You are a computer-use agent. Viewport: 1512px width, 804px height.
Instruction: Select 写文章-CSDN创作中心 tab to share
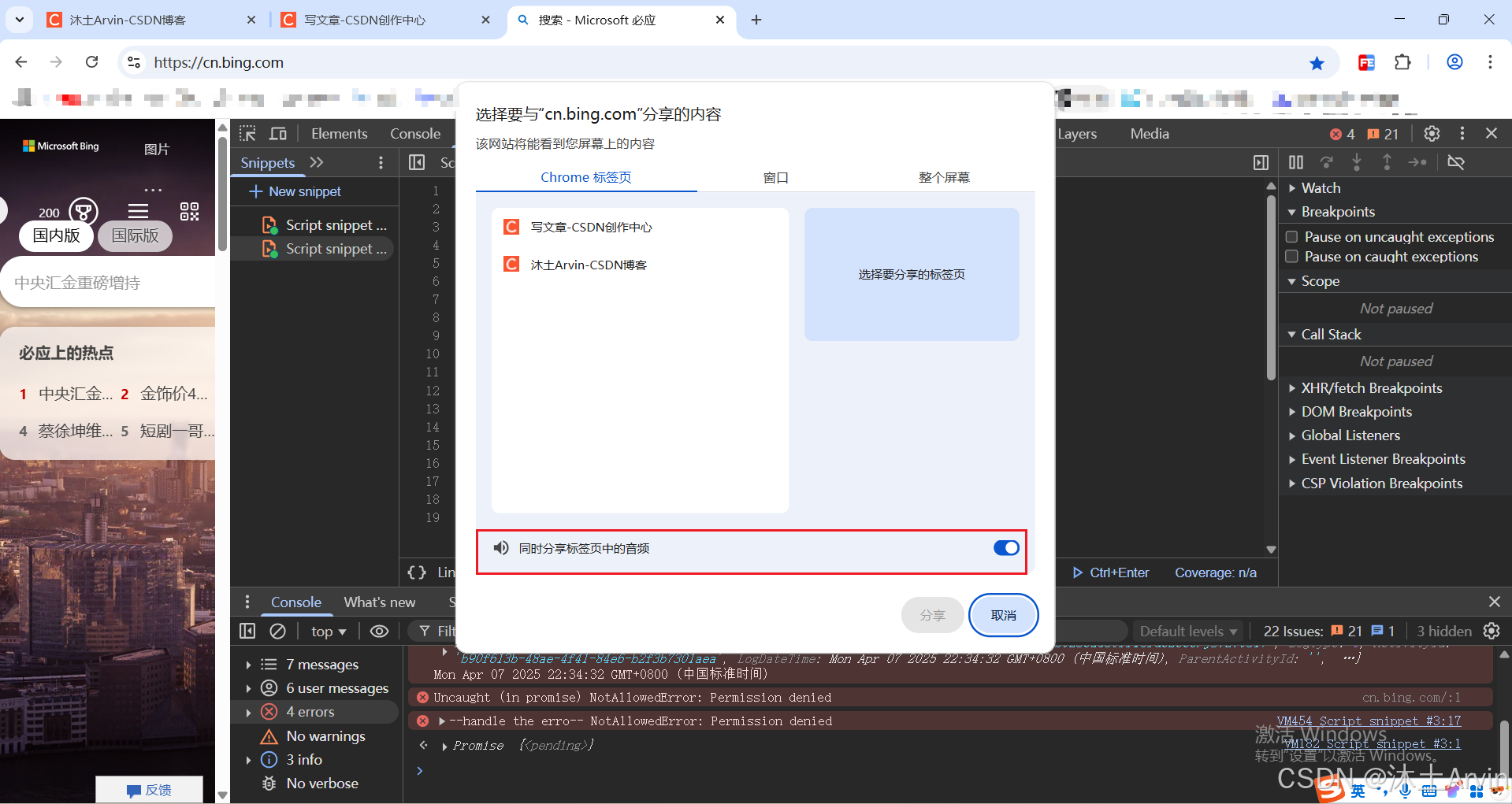(640, 227)
